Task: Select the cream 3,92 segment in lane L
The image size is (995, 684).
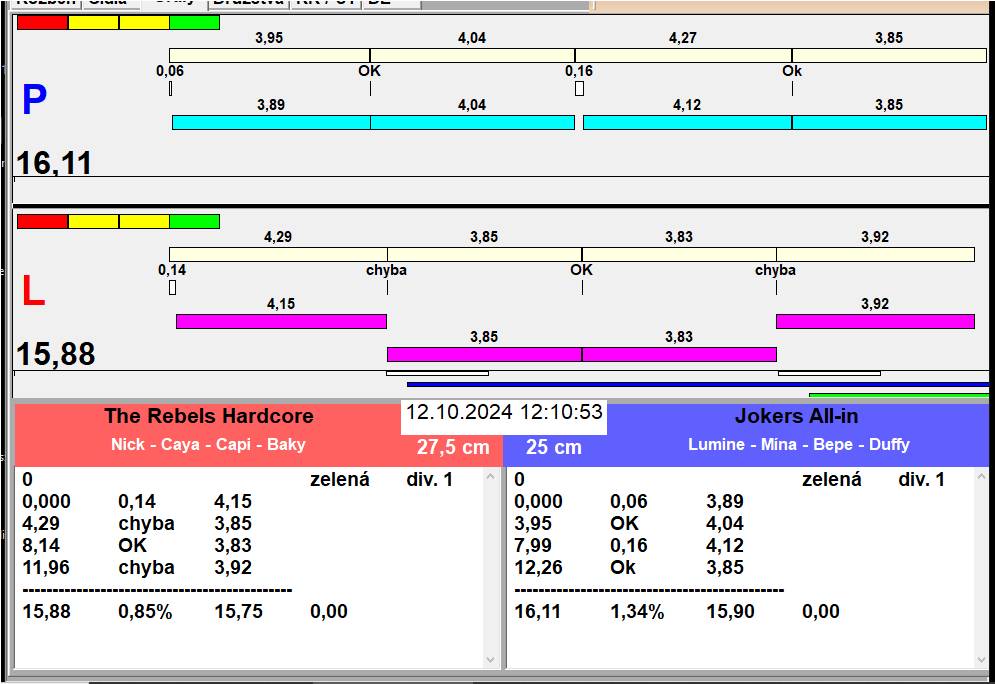Action: 876,254
